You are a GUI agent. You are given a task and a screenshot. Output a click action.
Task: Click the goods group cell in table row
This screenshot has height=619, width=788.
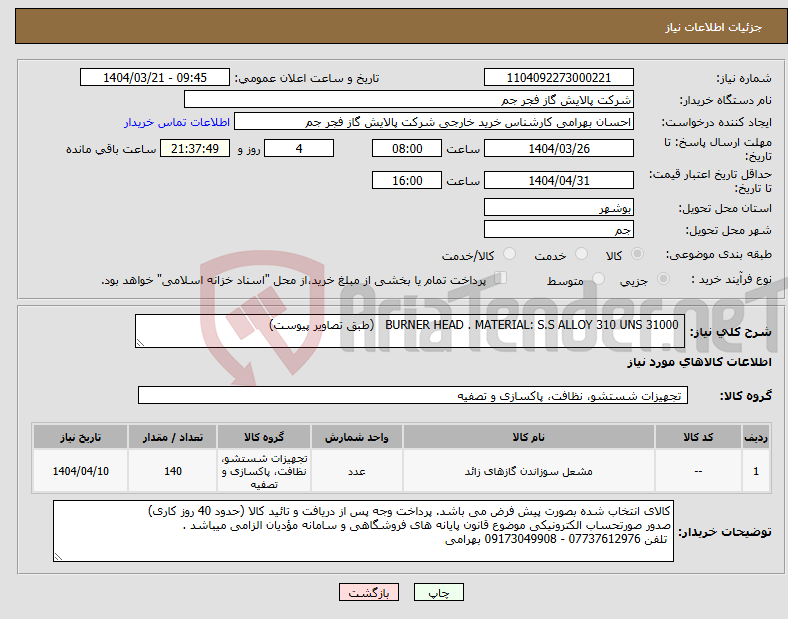264,471
